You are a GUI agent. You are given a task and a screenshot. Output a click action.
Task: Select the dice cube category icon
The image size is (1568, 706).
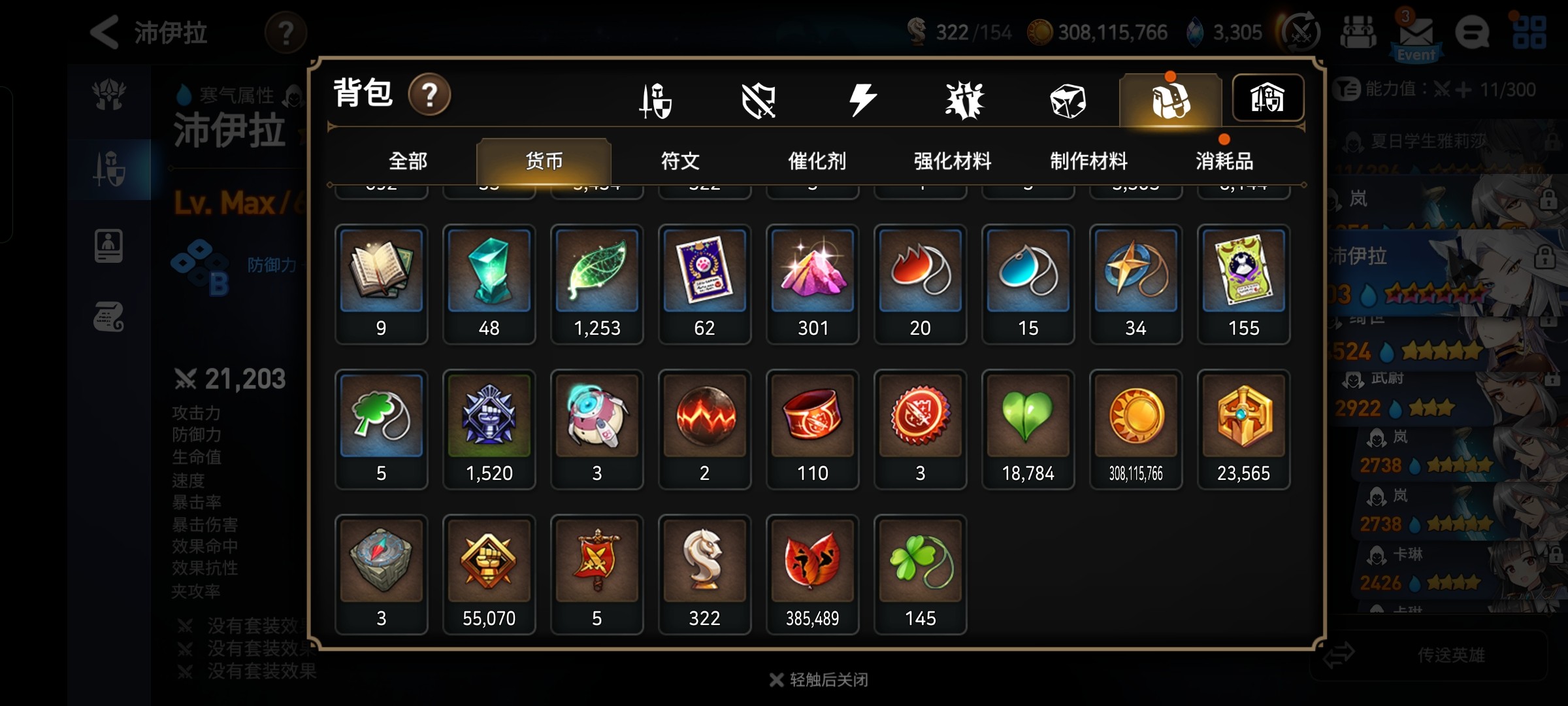[x=1068, y=101]
